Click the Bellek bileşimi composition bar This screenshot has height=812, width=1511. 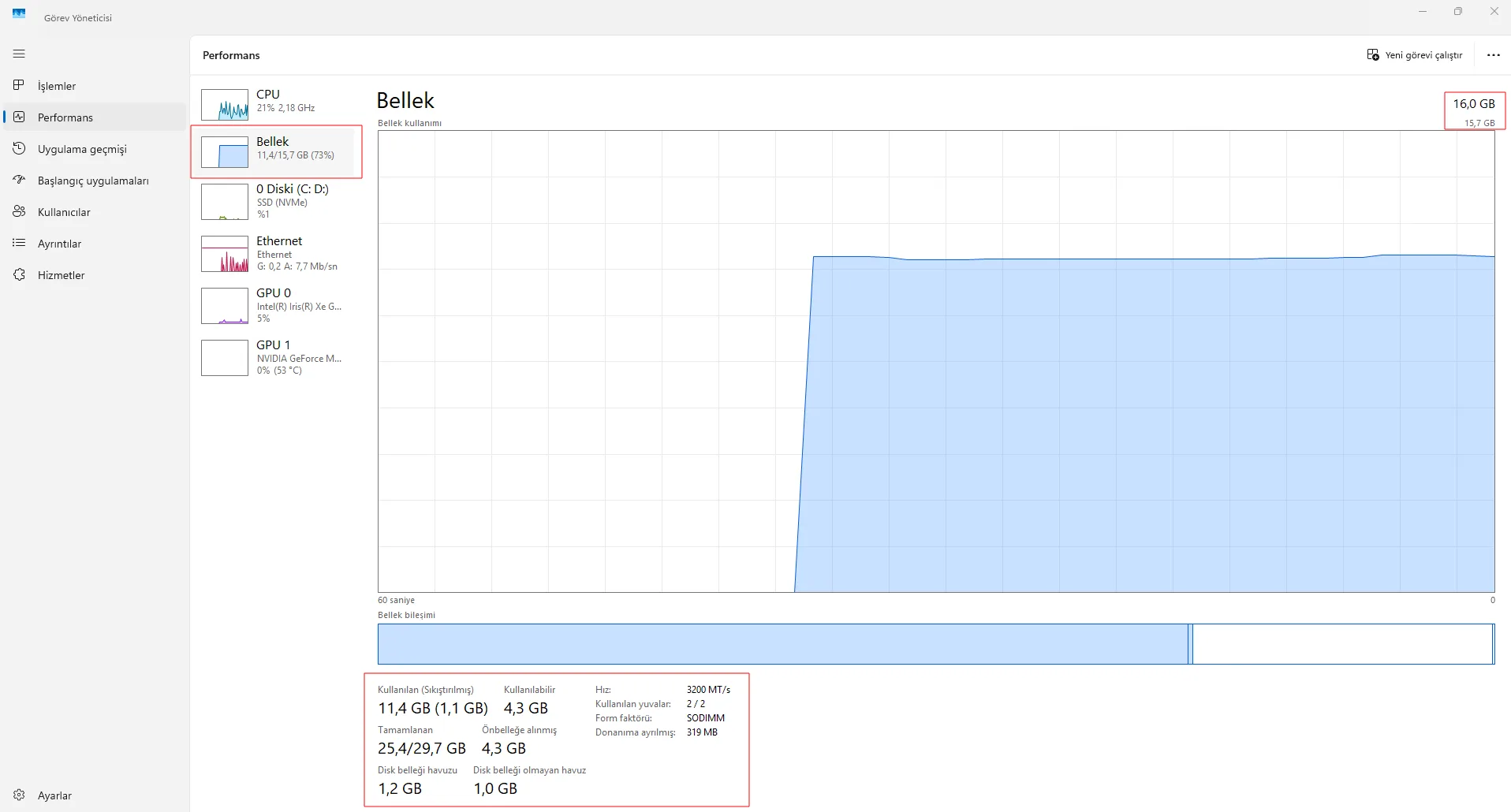tap(935, 644)
